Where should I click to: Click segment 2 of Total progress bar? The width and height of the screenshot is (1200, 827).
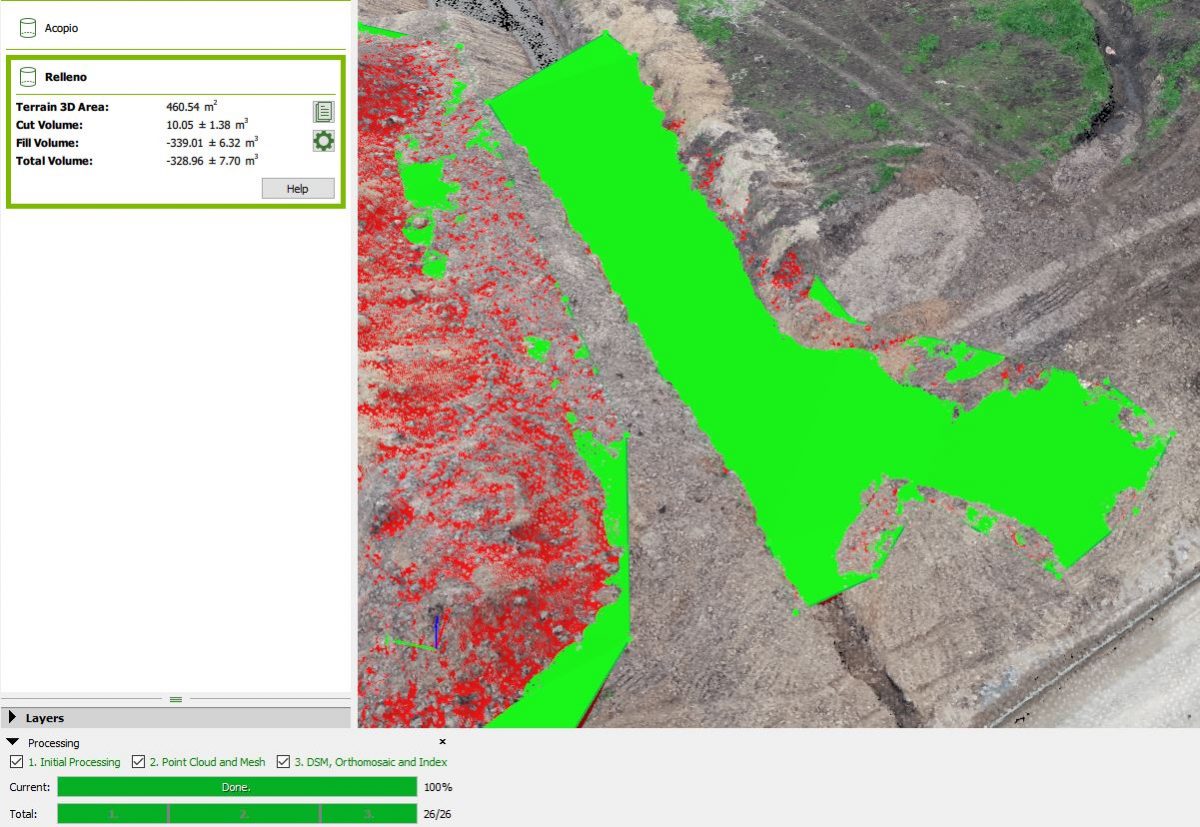[x=244, y=814]
